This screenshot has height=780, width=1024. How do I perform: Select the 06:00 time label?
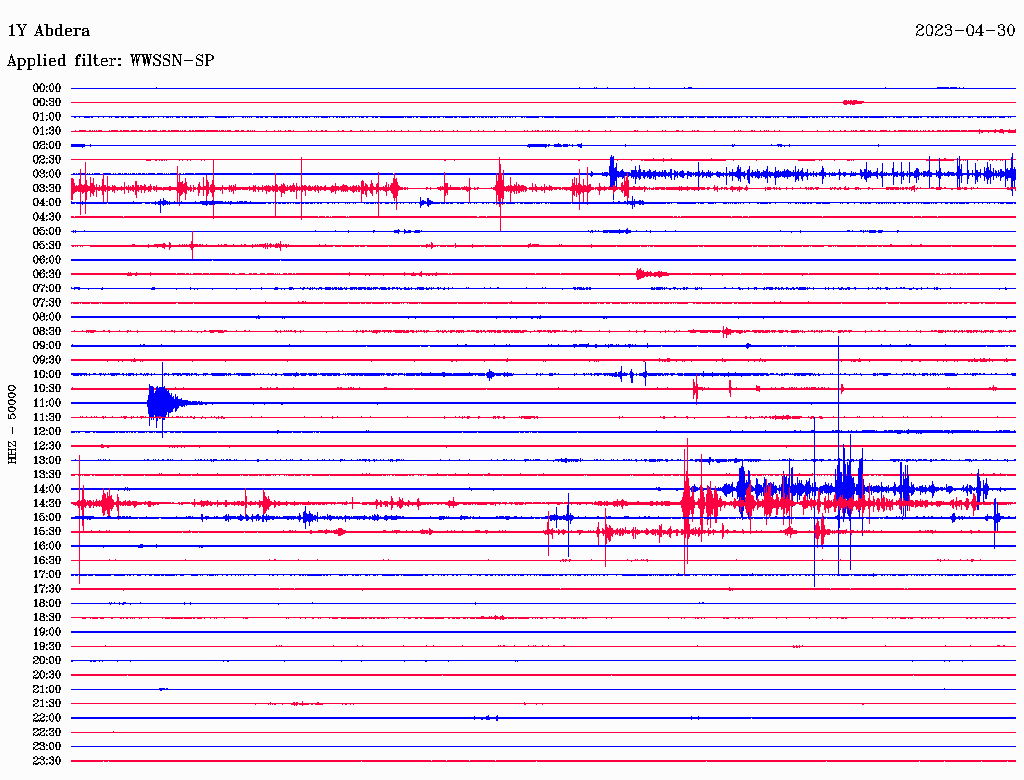47,260
